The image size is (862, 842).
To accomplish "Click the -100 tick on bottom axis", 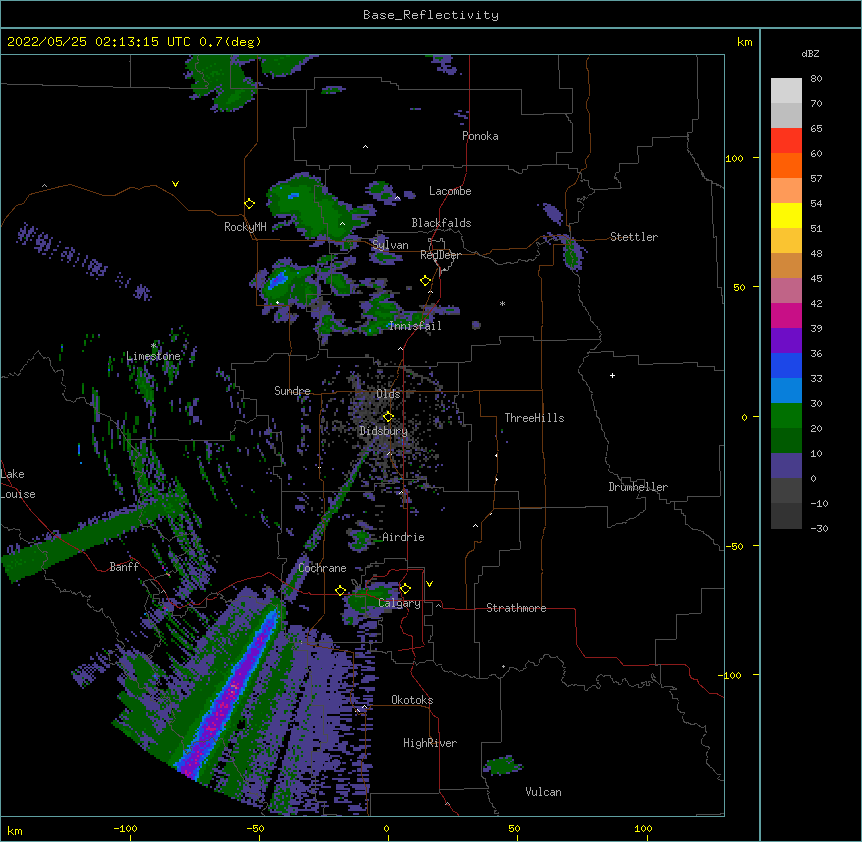I will pos(125,828).
